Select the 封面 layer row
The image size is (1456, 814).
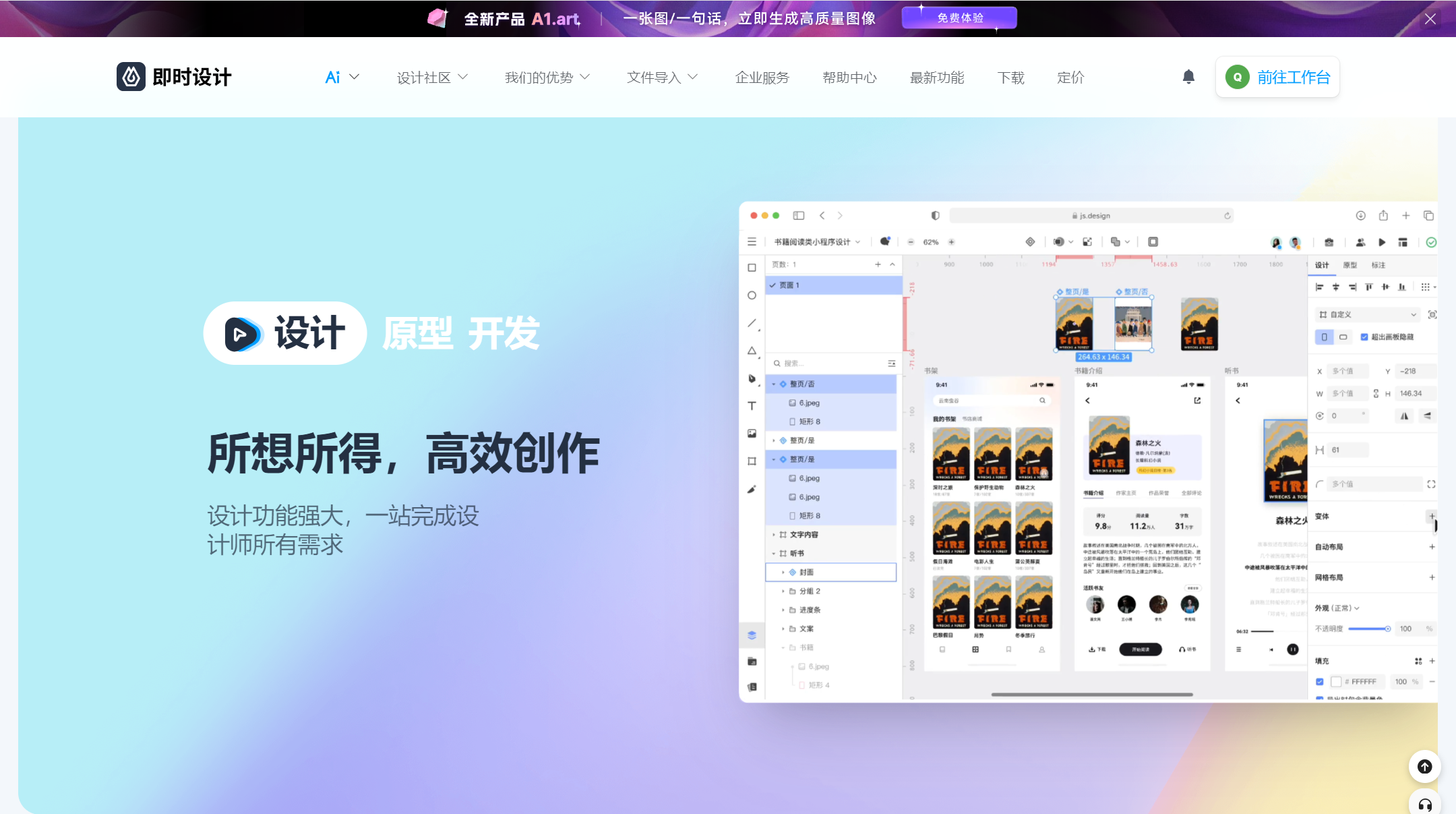[x=831, y=572]
